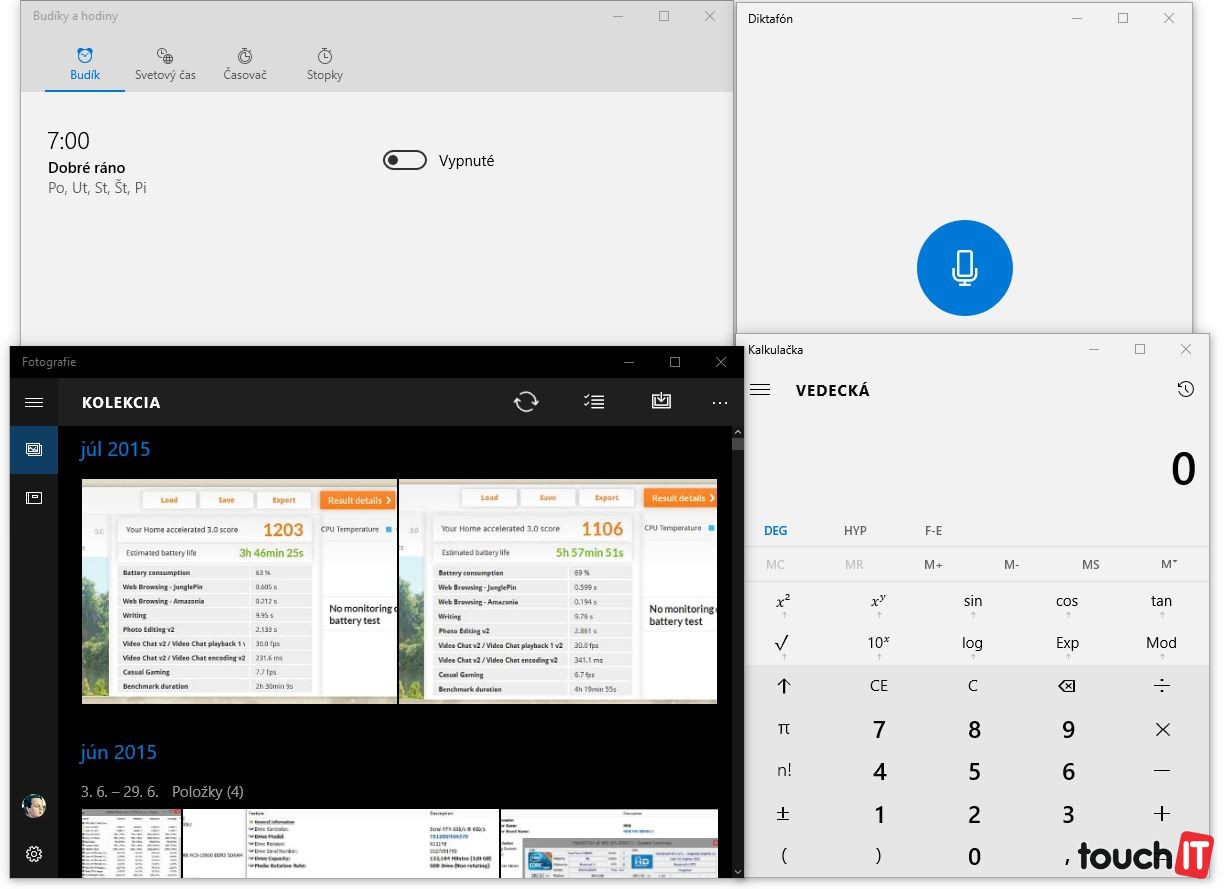This screenshot has width=1224, height=889.
Task: Toggle F-E exponential notation
Action: pyautogui.click(x=933, y=531)
